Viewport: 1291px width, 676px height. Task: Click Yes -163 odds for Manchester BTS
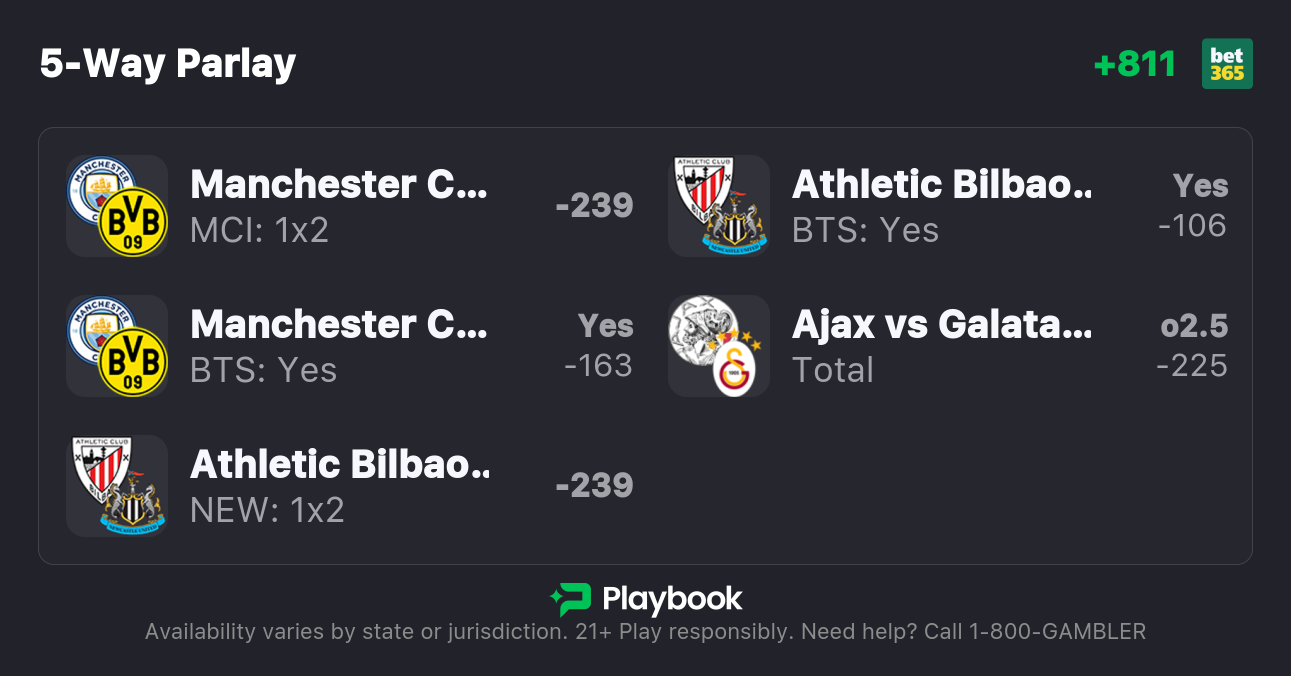pos(599,346)
